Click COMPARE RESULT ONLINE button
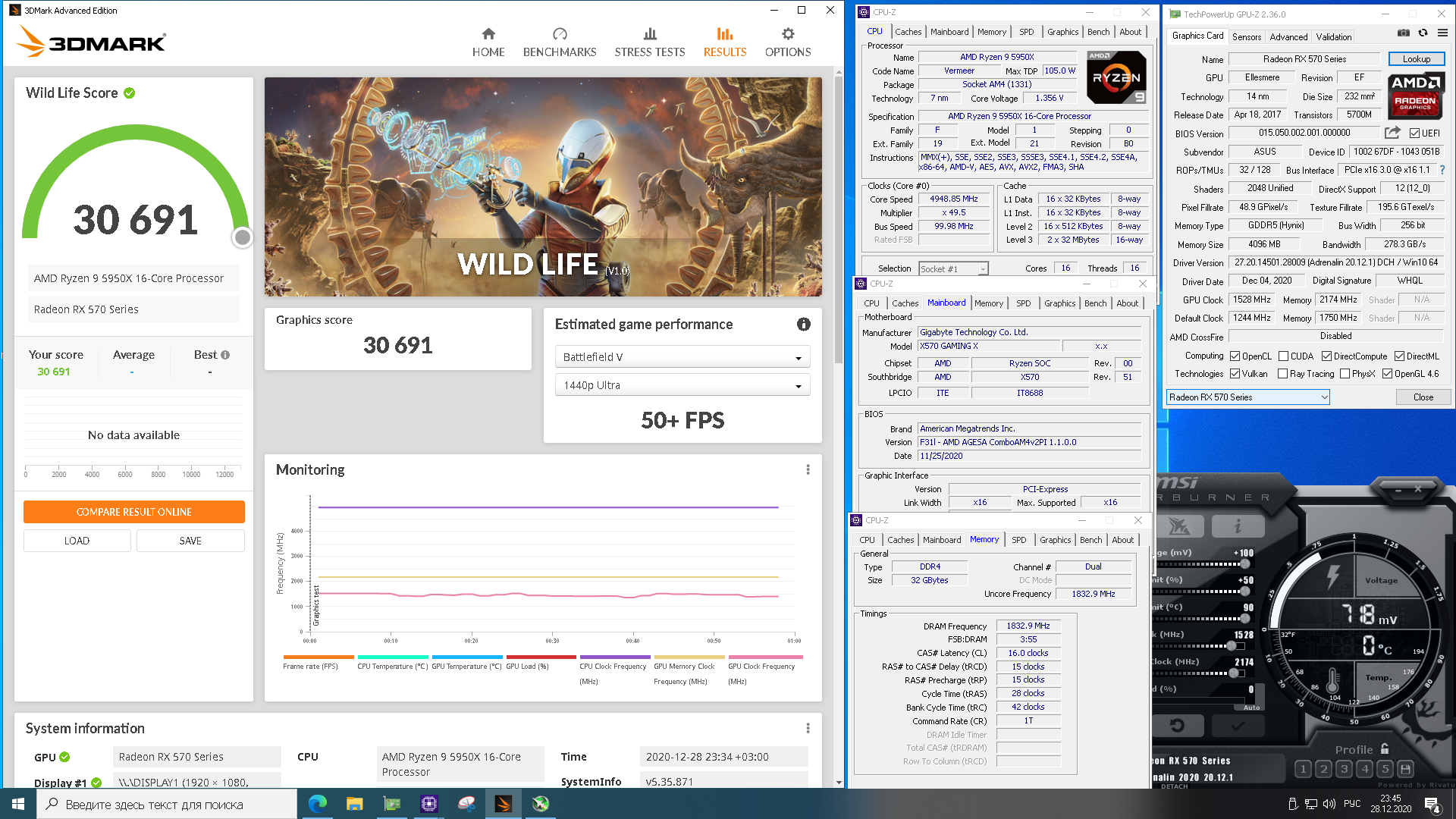Screen dimensions: 1456x819 (x=134, y=512)
